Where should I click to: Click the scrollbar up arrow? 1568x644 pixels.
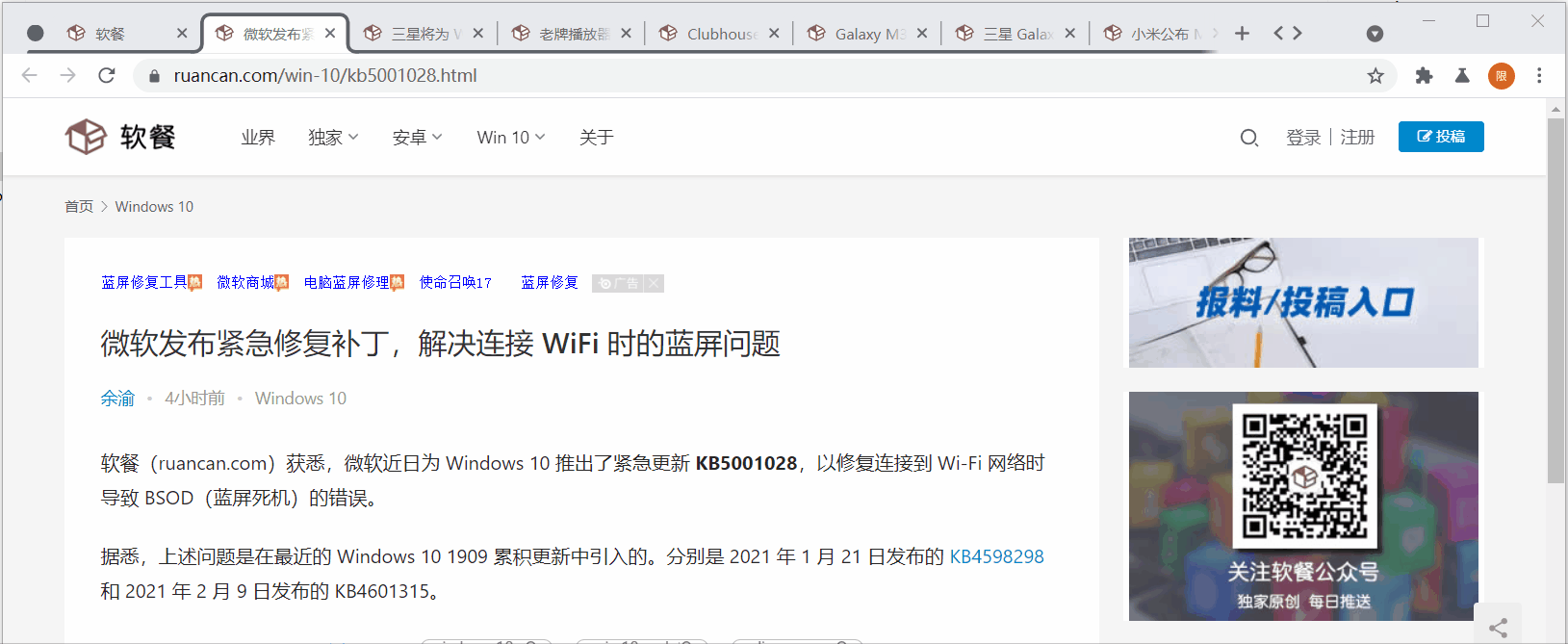click(x=1555, y=110)
